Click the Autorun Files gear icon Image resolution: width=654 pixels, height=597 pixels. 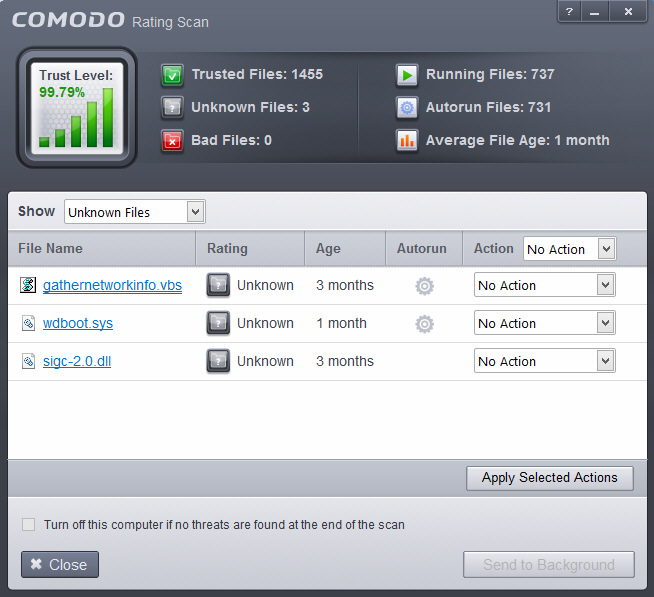point(407,108)
